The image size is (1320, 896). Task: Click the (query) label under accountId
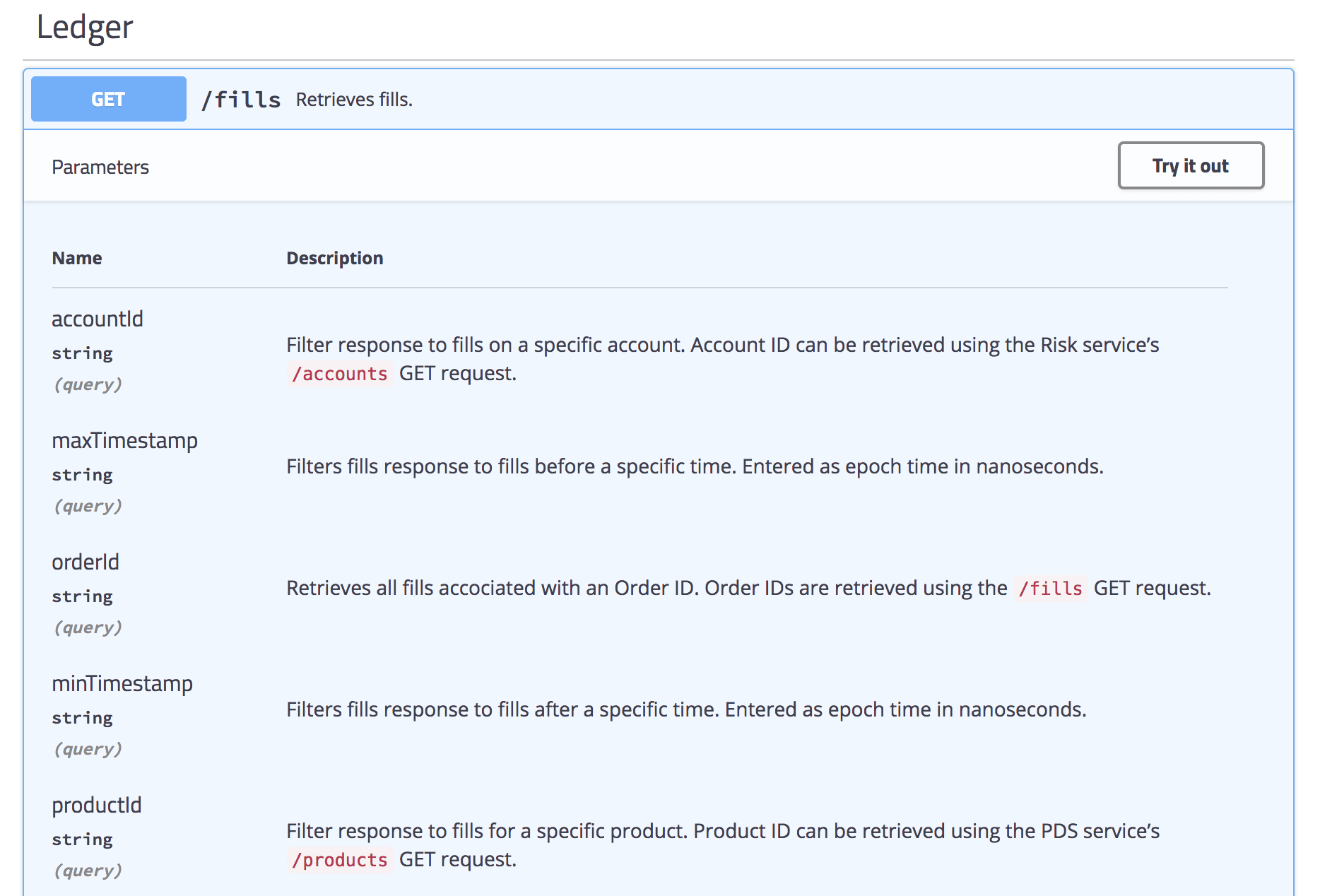(88, 384)
